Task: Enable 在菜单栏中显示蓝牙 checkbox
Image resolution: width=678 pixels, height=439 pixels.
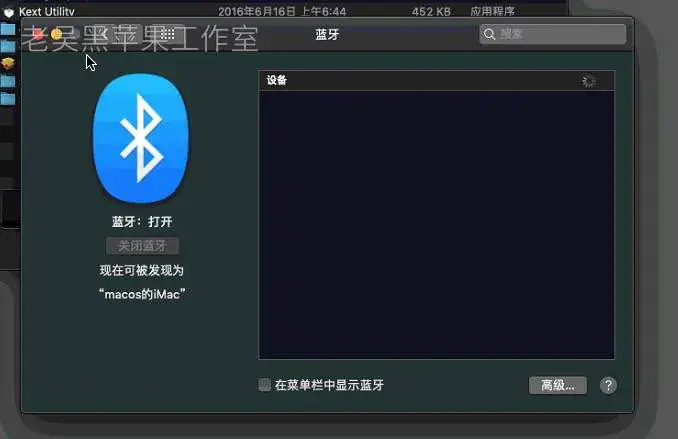Action: click(265, 385)
